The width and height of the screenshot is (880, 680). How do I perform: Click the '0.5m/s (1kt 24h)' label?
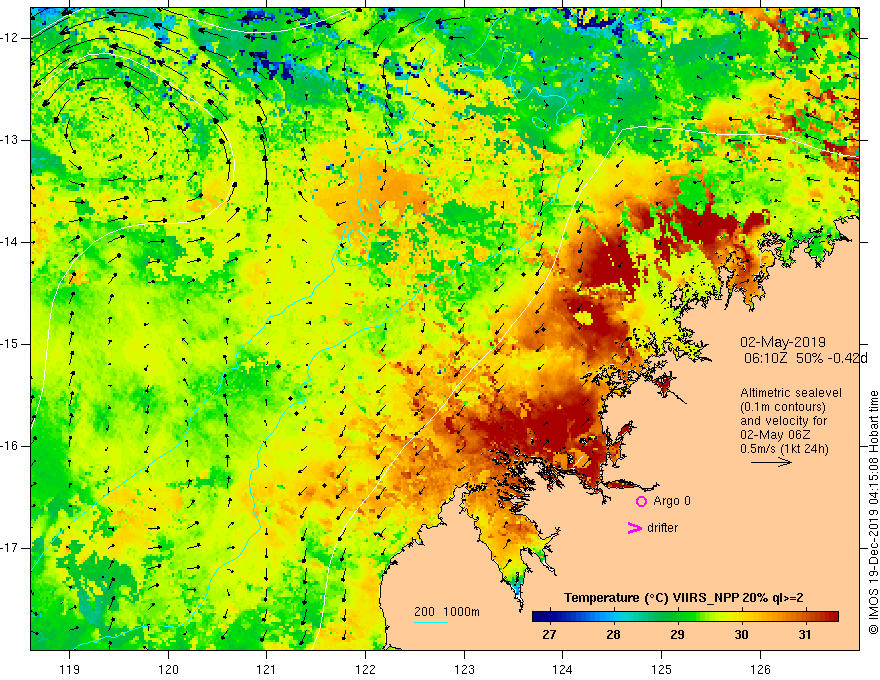click(784, 449)
